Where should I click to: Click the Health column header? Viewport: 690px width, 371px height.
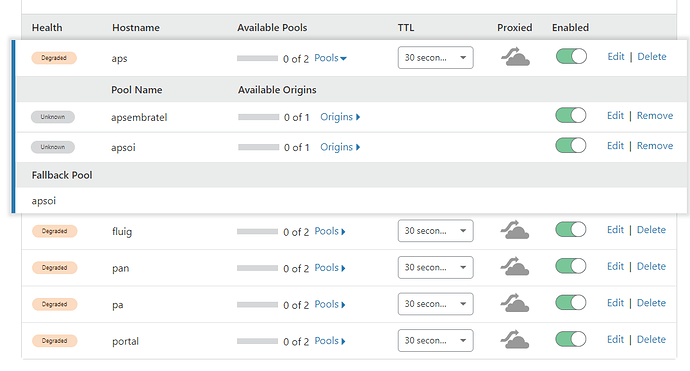pos(47,28)
